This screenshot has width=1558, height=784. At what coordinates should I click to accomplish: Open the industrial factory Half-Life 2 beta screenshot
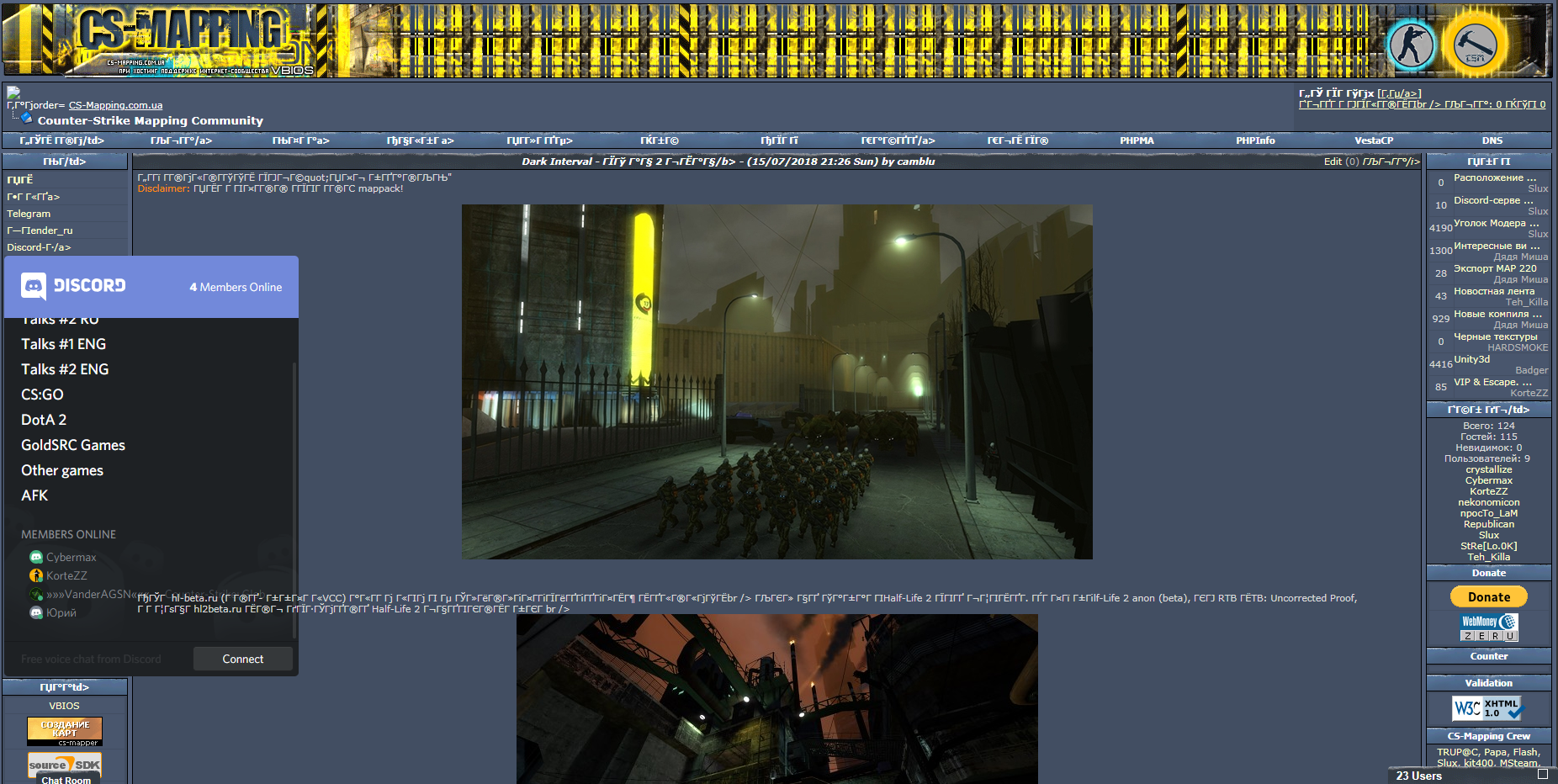(777, 699)
